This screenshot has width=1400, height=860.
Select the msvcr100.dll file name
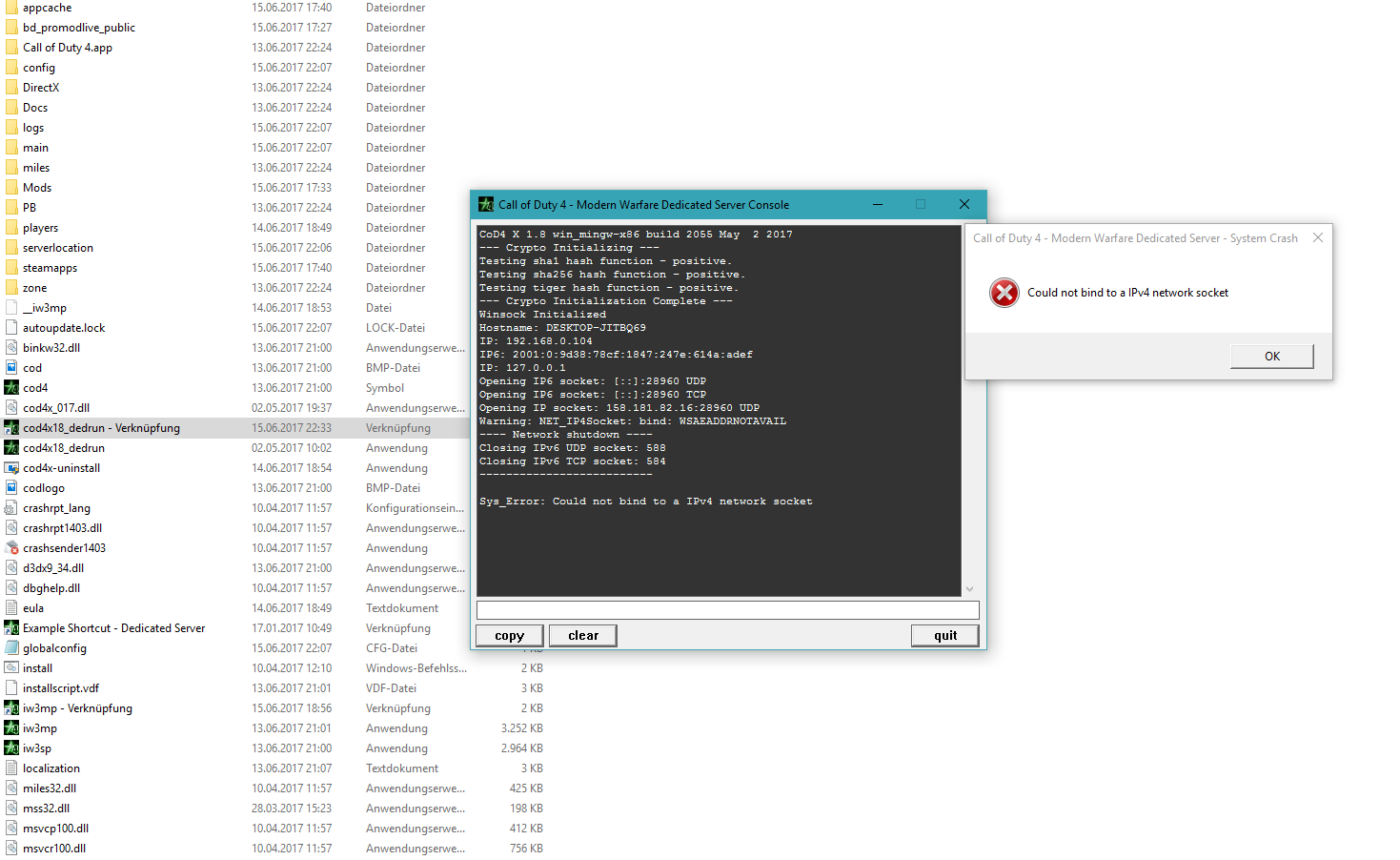point(54,849)
